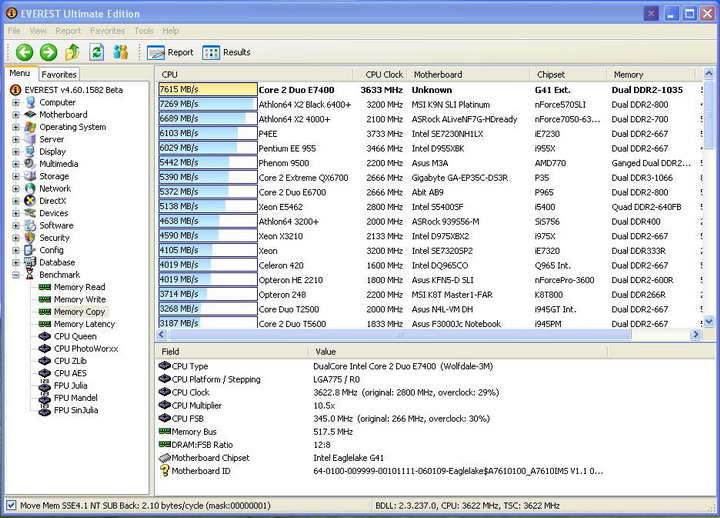Go forward with the green right arrow
This screenshot has width=720, height=518.
[48, 52]
